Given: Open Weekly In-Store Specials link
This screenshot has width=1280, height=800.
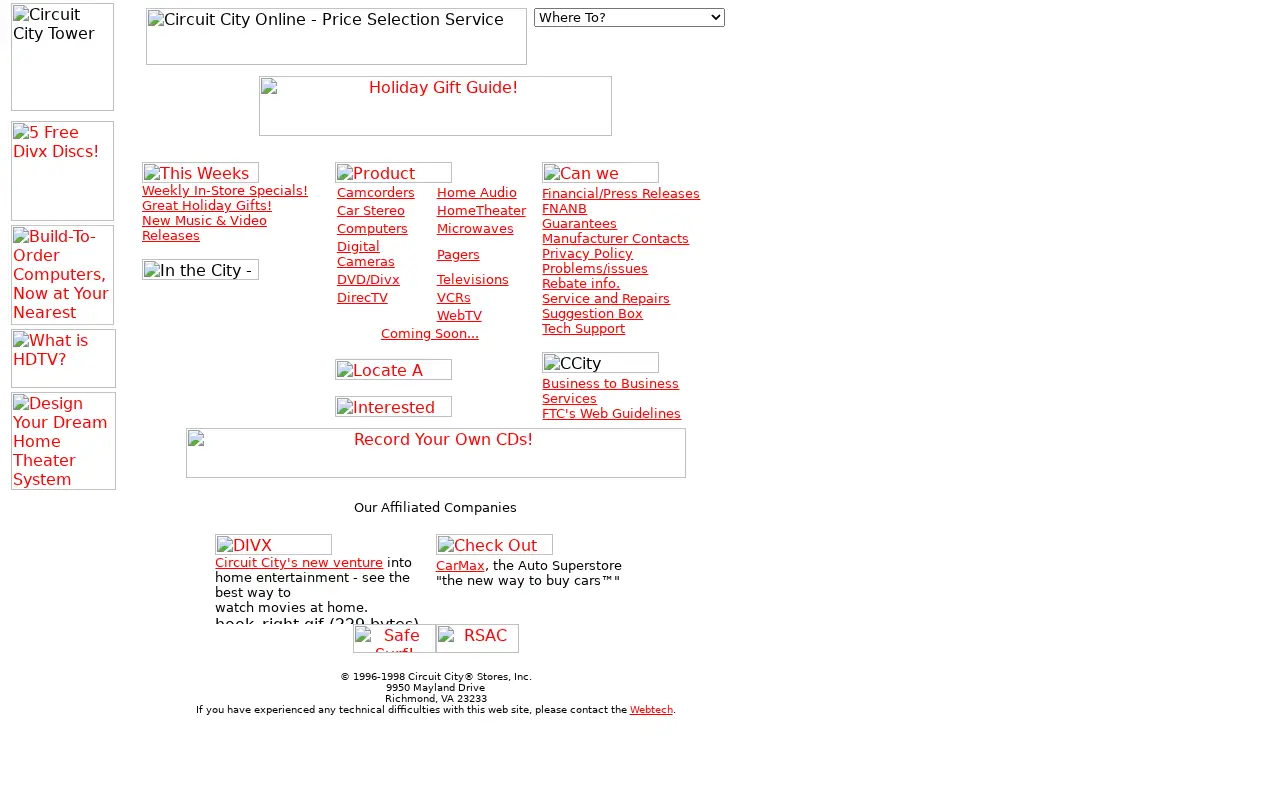Looking at the screenshot, I should coord(225,191).
